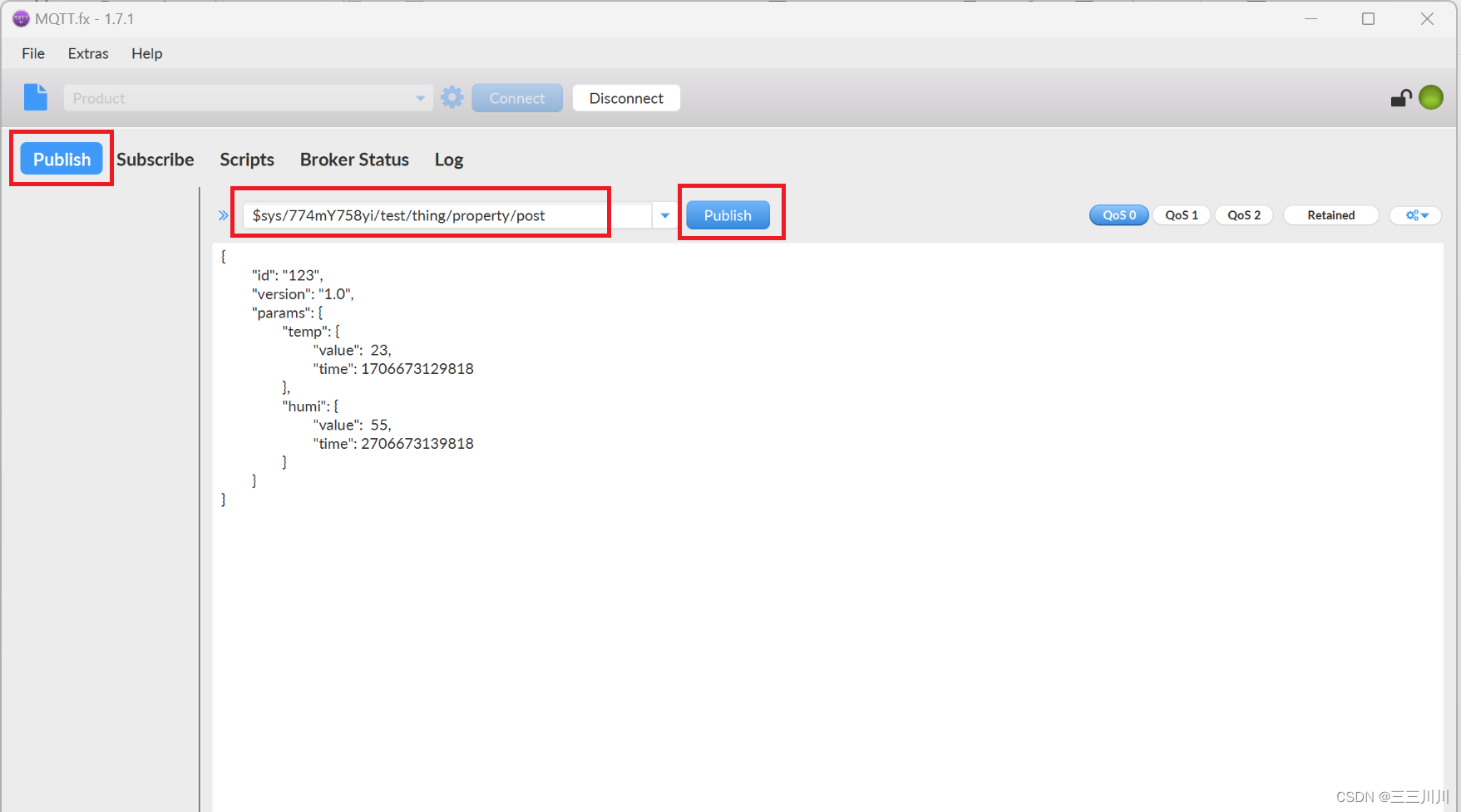Select QoS 2 level
The height and width of the screenshot is (812, 1461).
1244,215
